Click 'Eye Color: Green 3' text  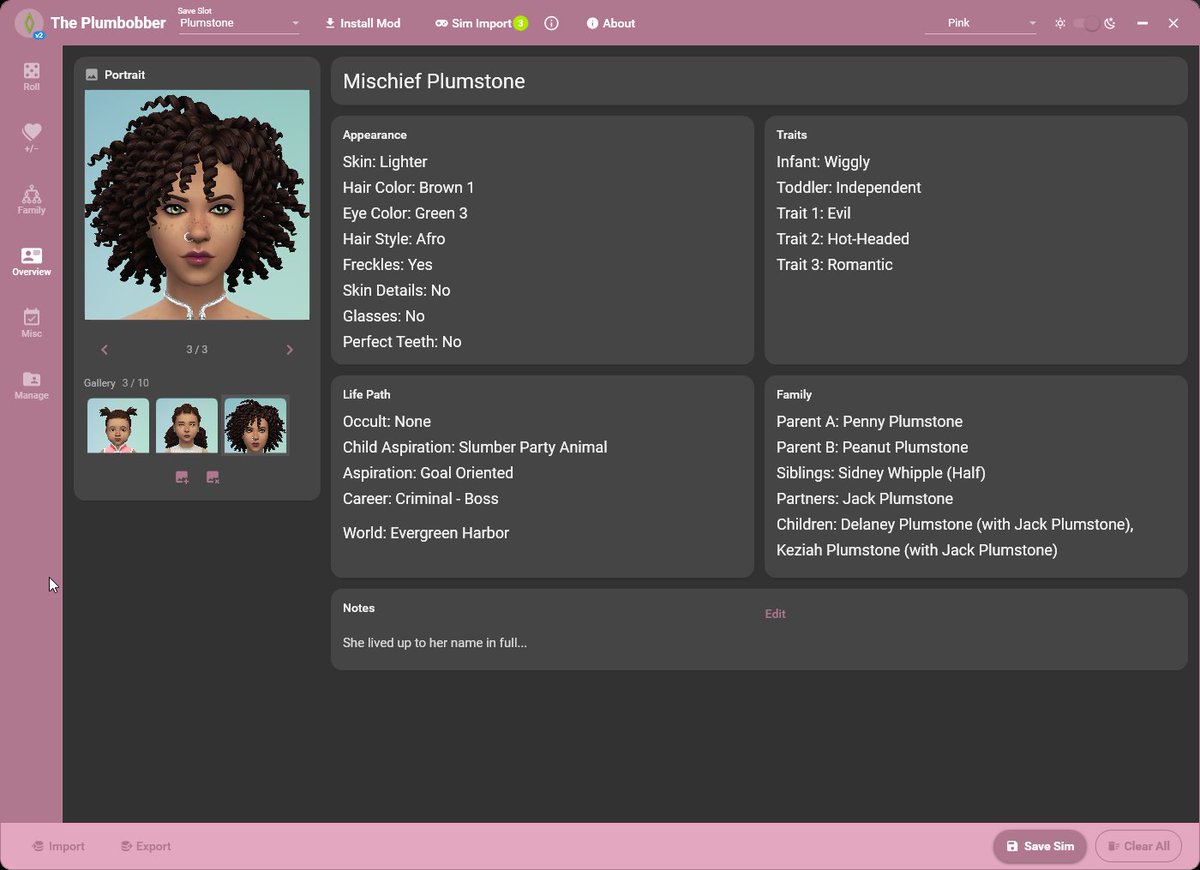(405, 213)
